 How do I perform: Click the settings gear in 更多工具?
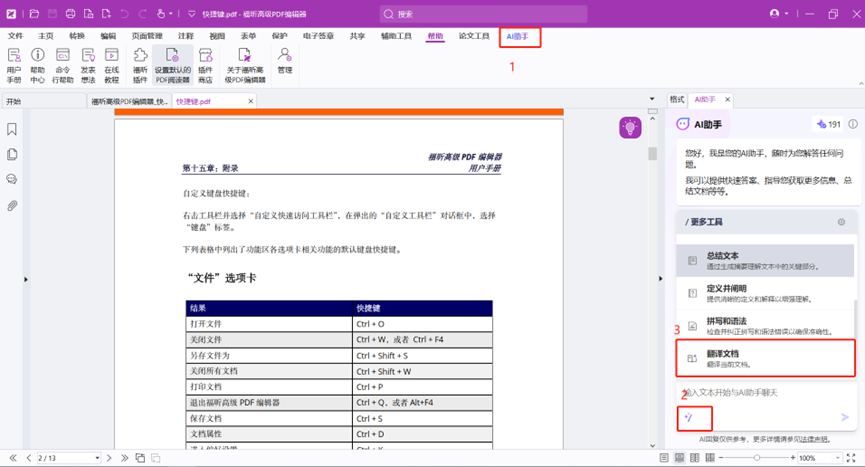841,222
